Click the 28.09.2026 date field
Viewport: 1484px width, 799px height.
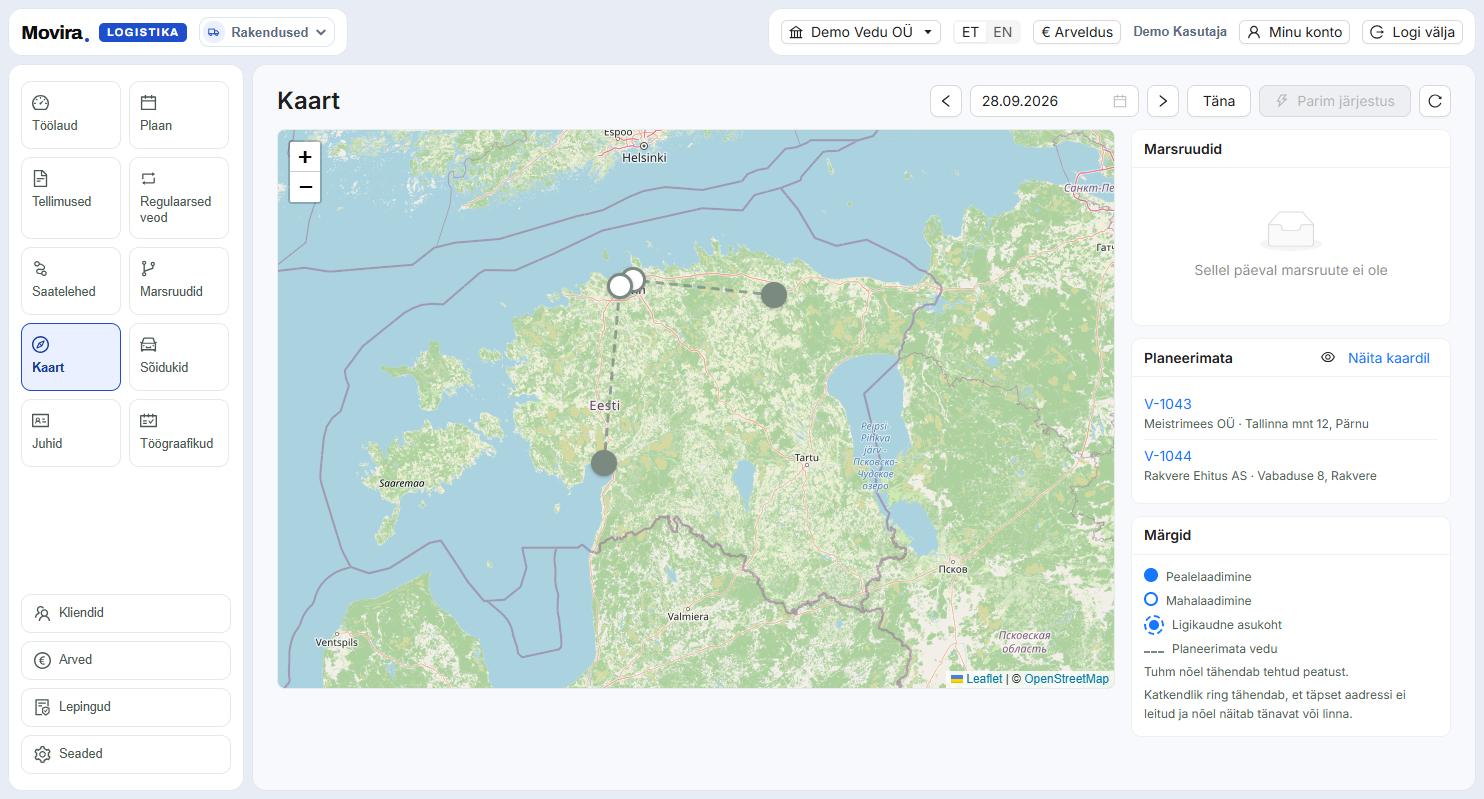click(1054, 101)
